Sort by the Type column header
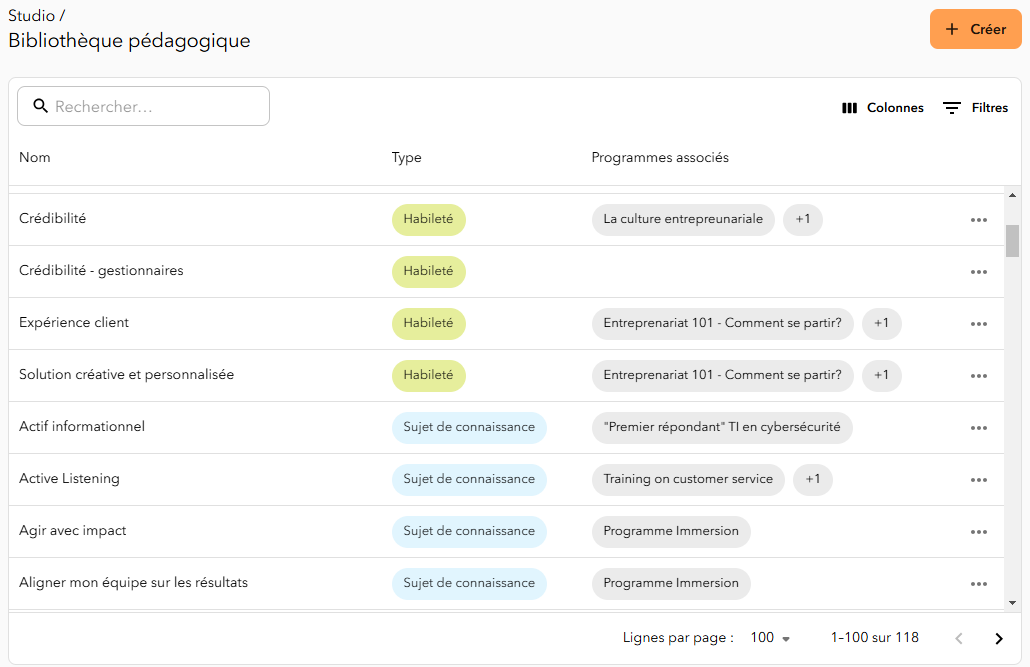This screenshot has width=1030, height=667. pos(407,157)
